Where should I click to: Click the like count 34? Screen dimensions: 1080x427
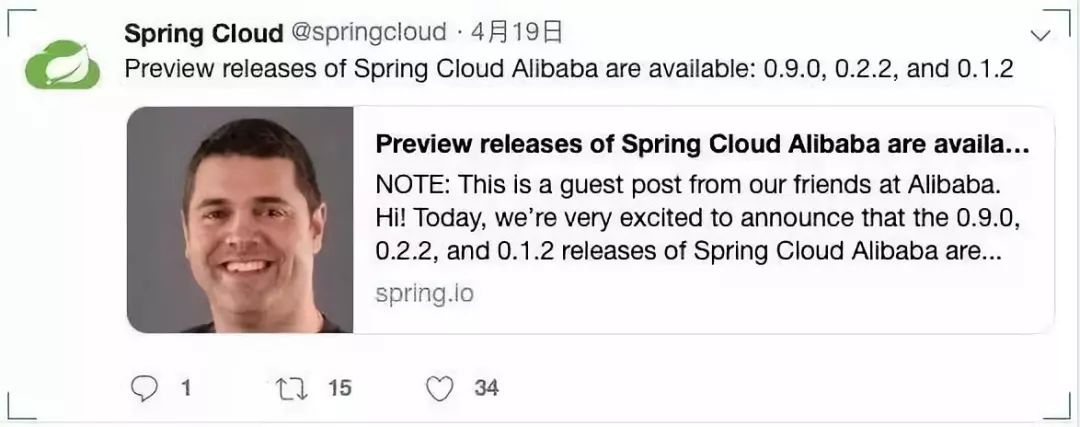click(x=486, y=388)
